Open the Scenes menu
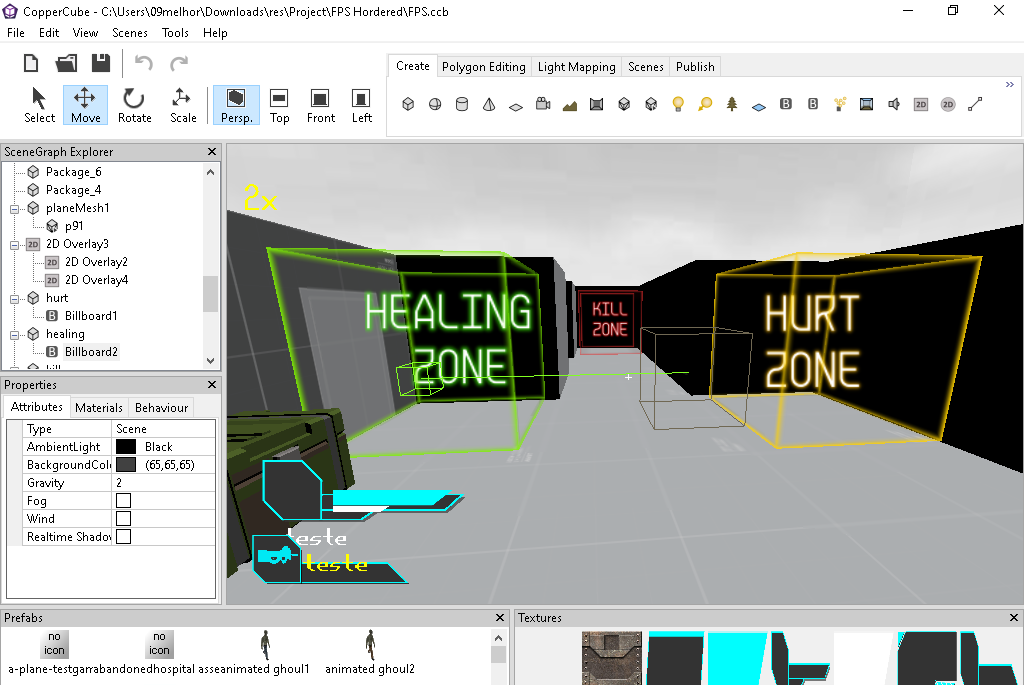Screen dimensions: 1024x685 coord(129,33)
